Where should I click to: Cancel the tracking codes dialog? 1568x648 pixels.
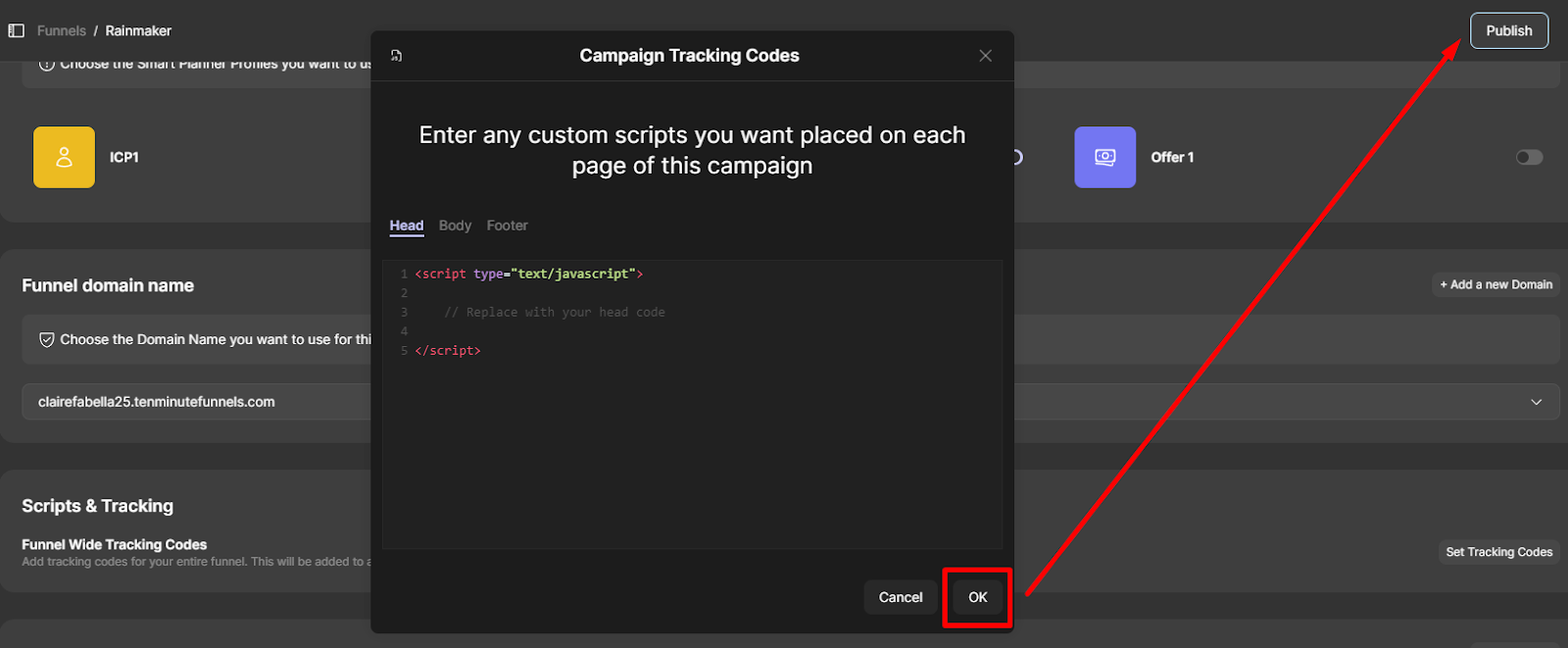point(901,597)
